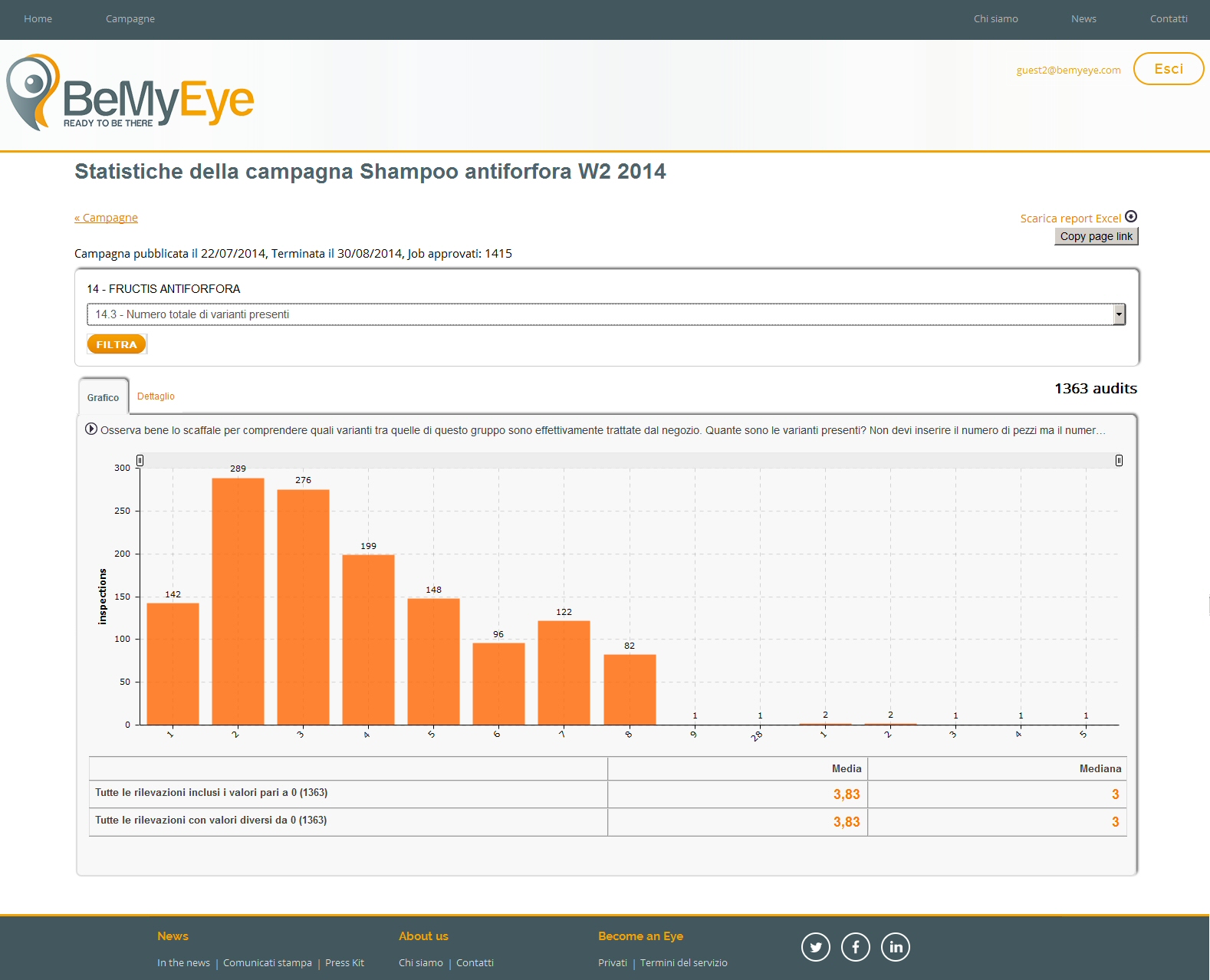
Task: Open Chi siamo in the top navigation
Action: coord(996,19)
